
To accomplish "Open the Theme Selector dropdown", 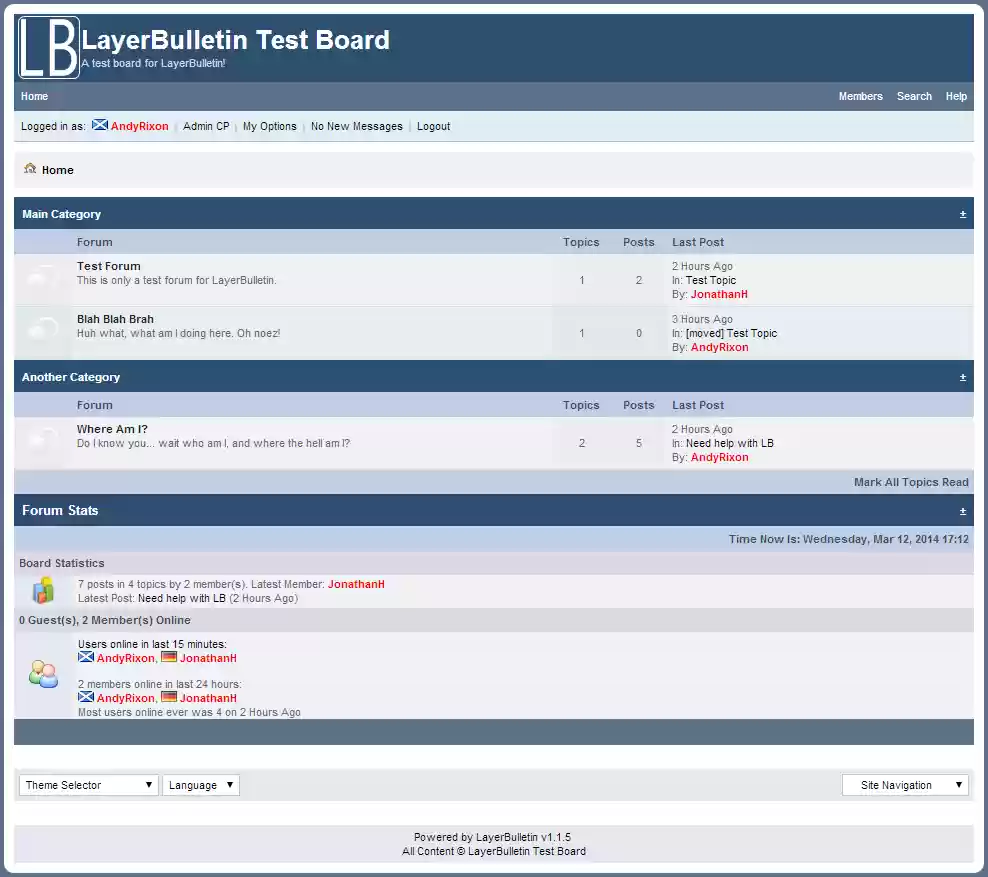I will point(88,785).
